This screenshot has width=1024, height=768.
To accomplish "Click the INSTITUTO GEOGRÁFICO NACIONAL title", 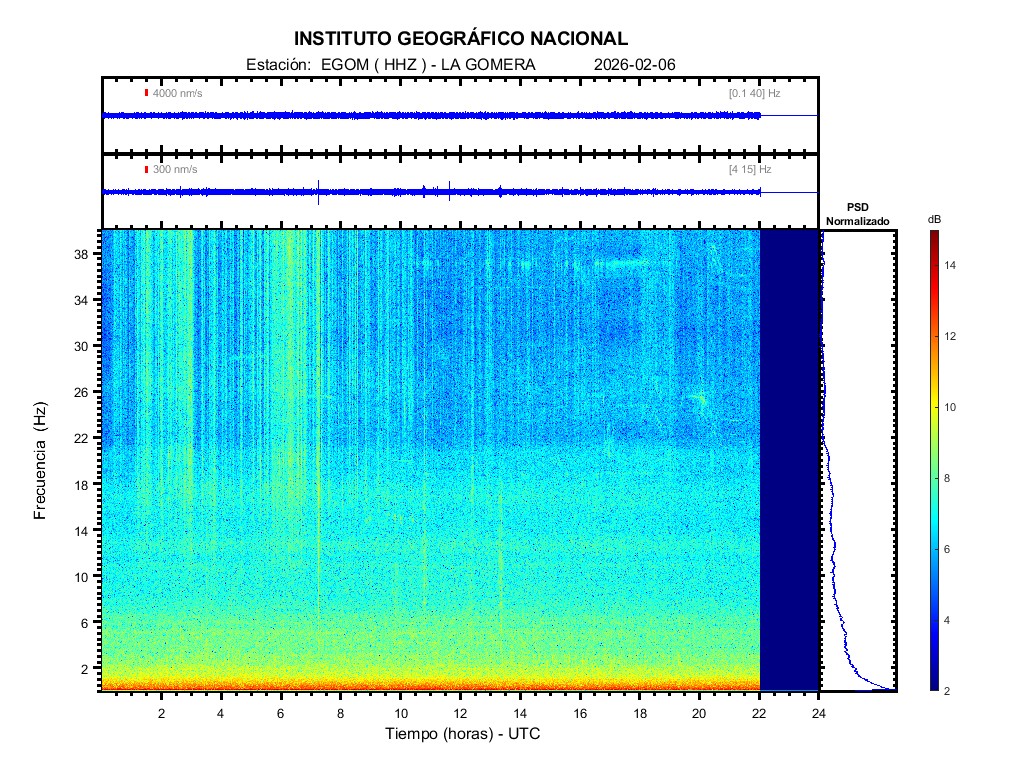I will pos(461,39).
